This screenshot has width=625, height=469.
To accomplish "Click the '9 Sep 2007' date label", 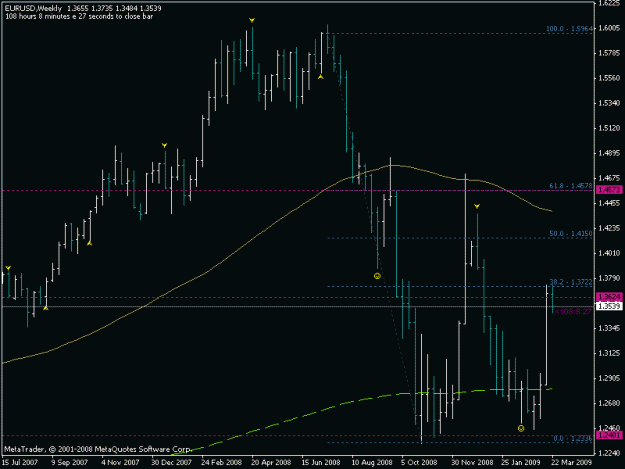I will [69, 462].
